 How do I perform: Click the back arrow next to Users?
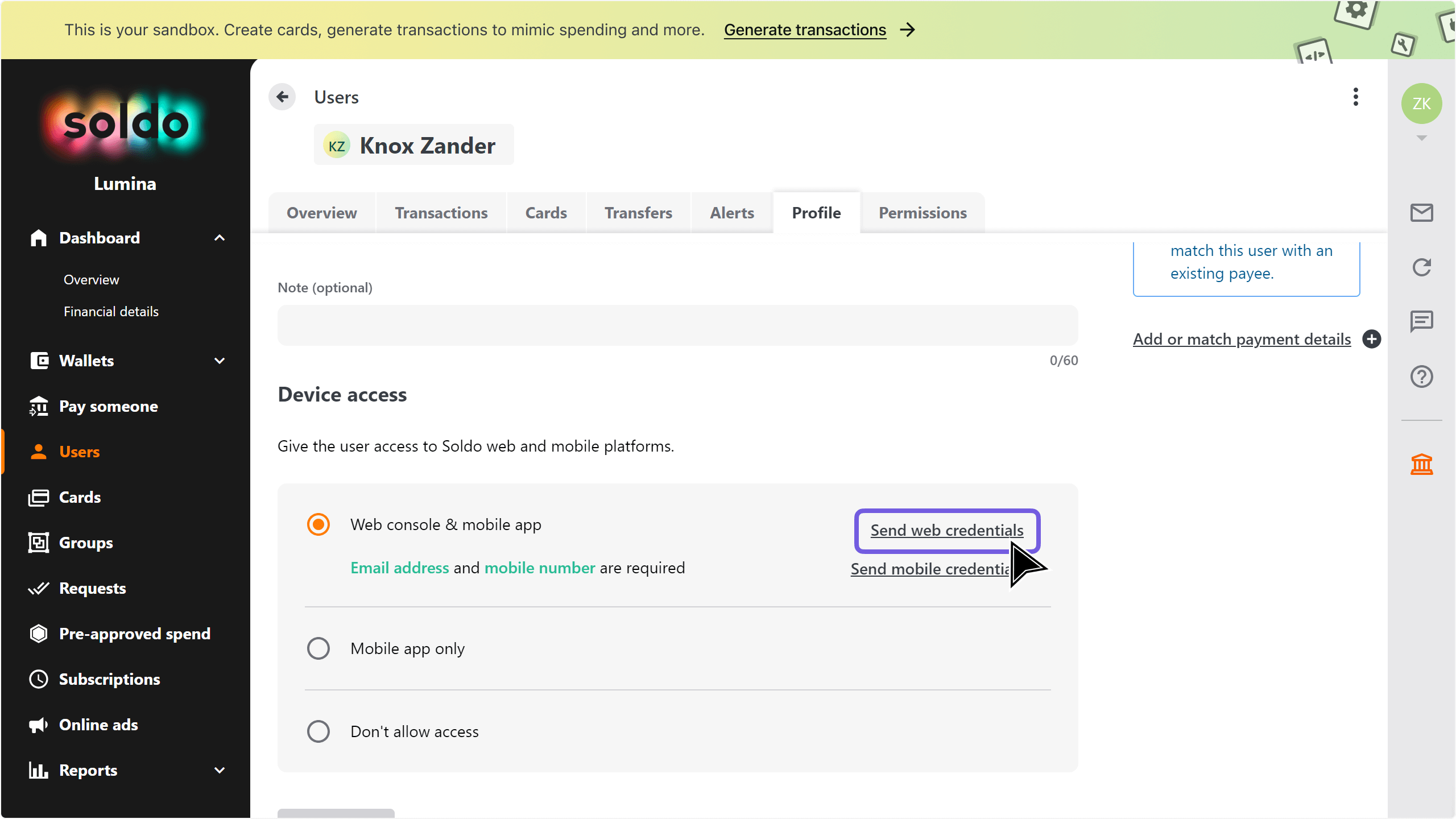point(282,97)
